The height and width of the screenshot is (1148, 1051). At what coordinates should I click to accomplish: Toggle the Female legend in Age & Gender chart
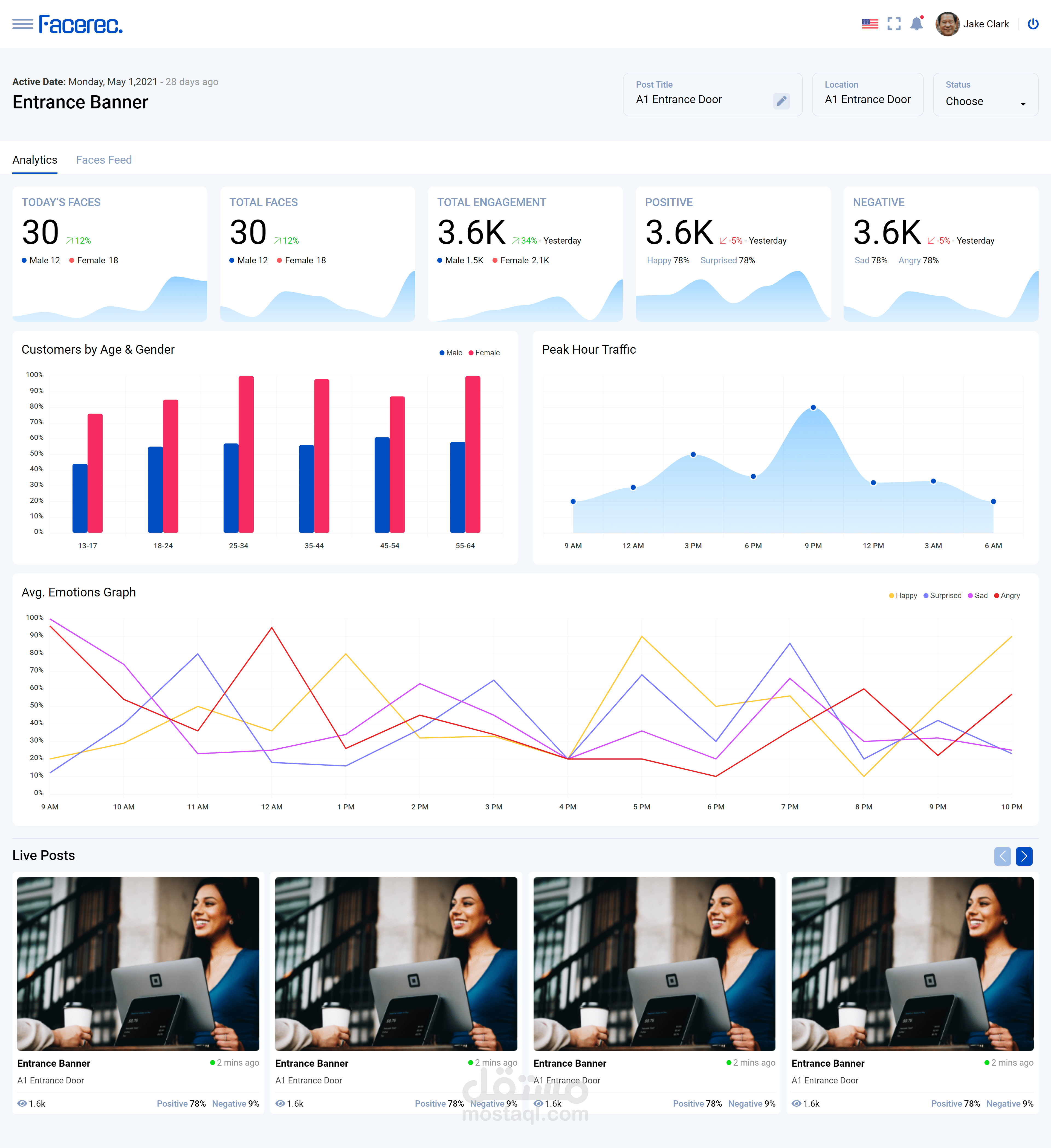pos(484,353)
